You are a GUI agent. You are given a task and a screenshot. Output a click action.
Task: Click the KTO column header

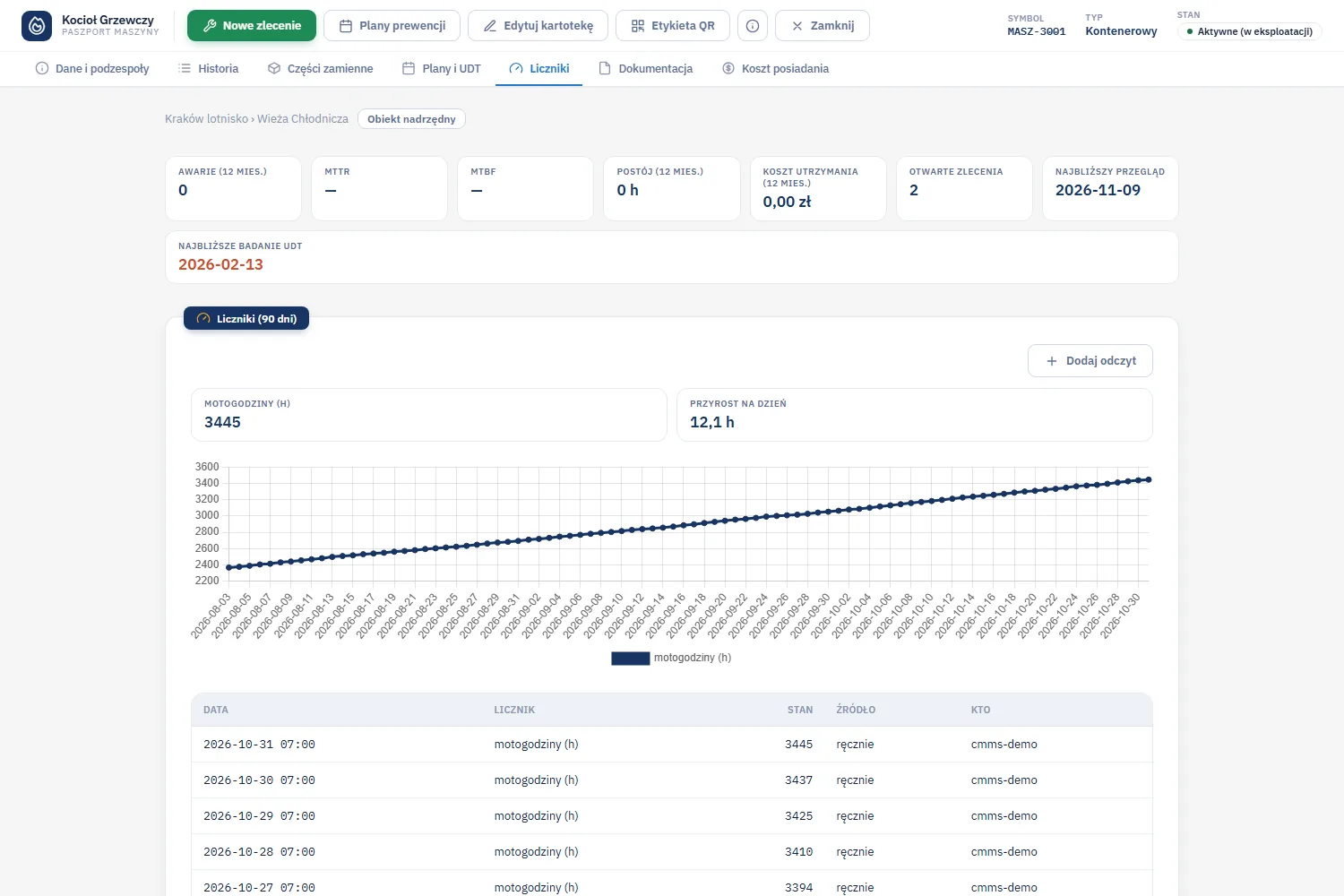[x=981, y=710]
